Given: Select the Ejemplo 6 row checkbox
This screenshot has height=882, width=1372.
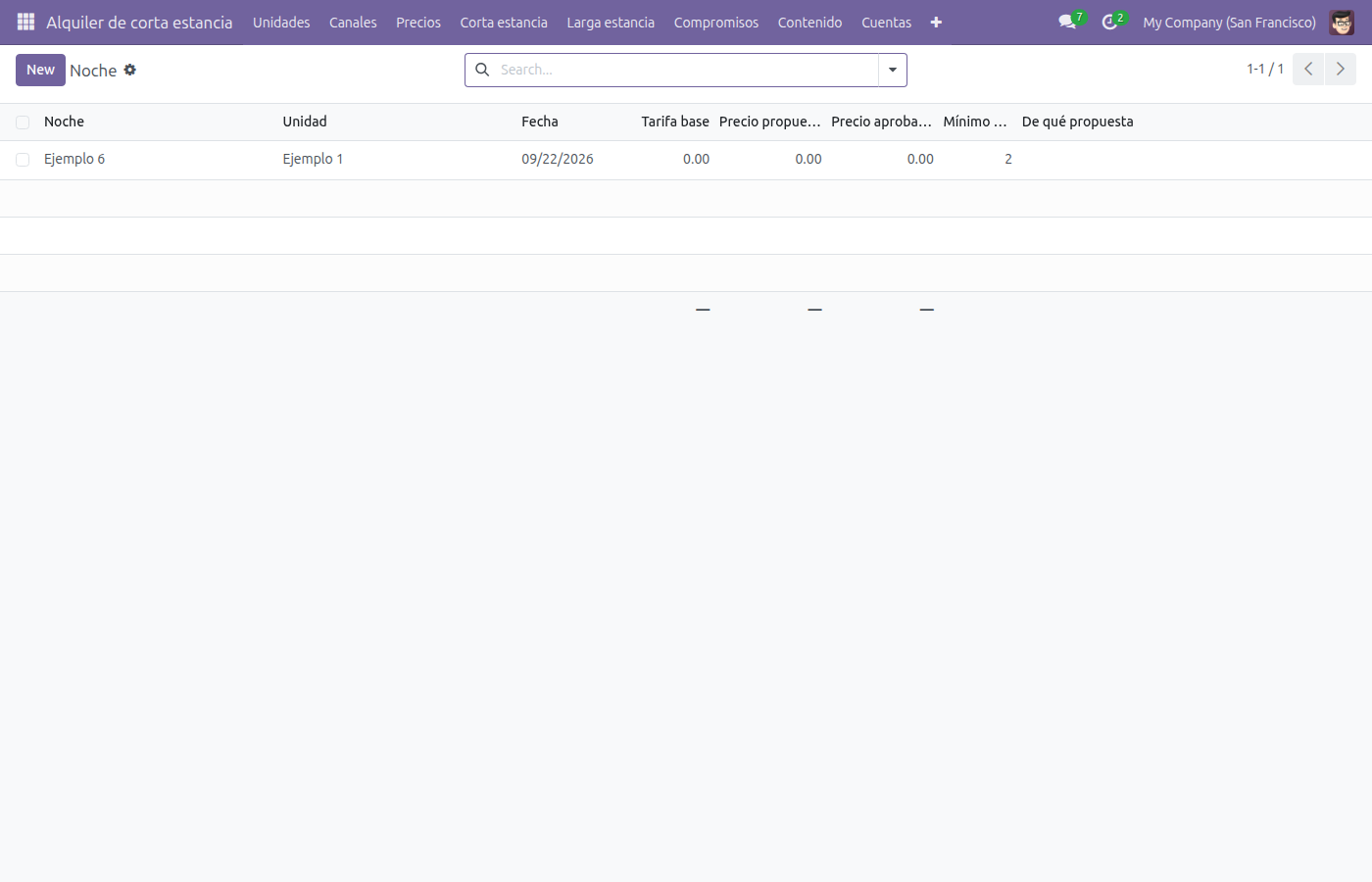Looking at the screenshot, I should (x=23, y=160).
